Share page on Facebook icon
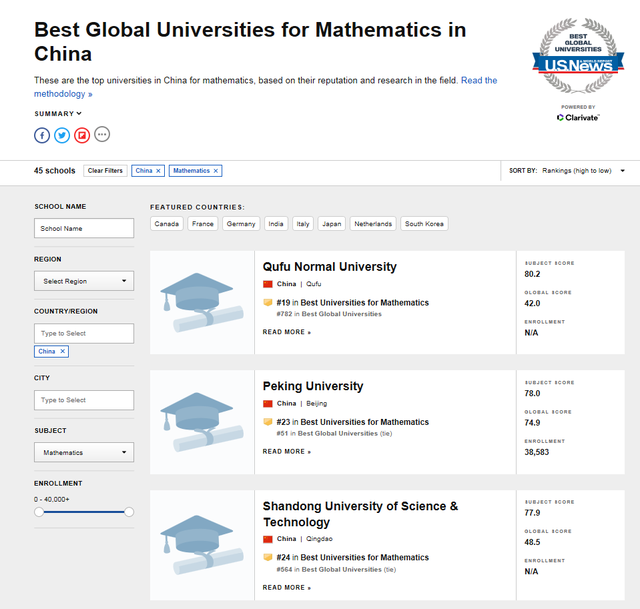This screenshot has width=640, height=609. pyautogui.click(x=42, y=134)
